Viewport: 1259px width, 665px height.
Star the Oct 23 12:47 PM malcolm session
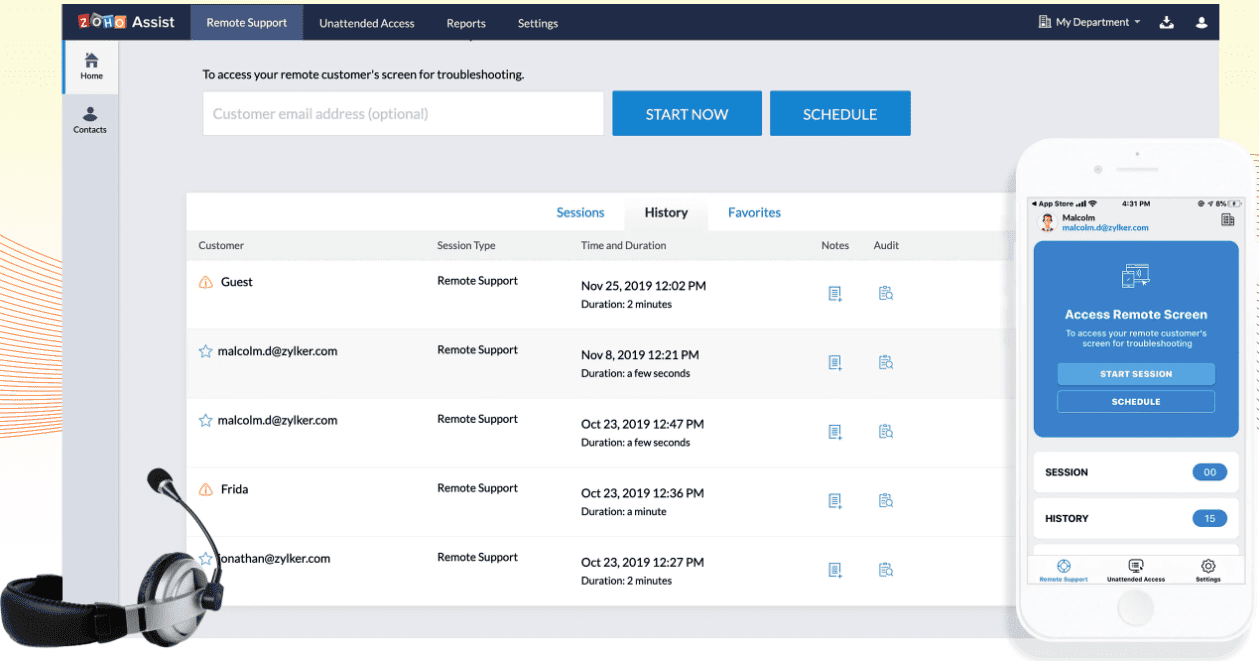(205, 420)
